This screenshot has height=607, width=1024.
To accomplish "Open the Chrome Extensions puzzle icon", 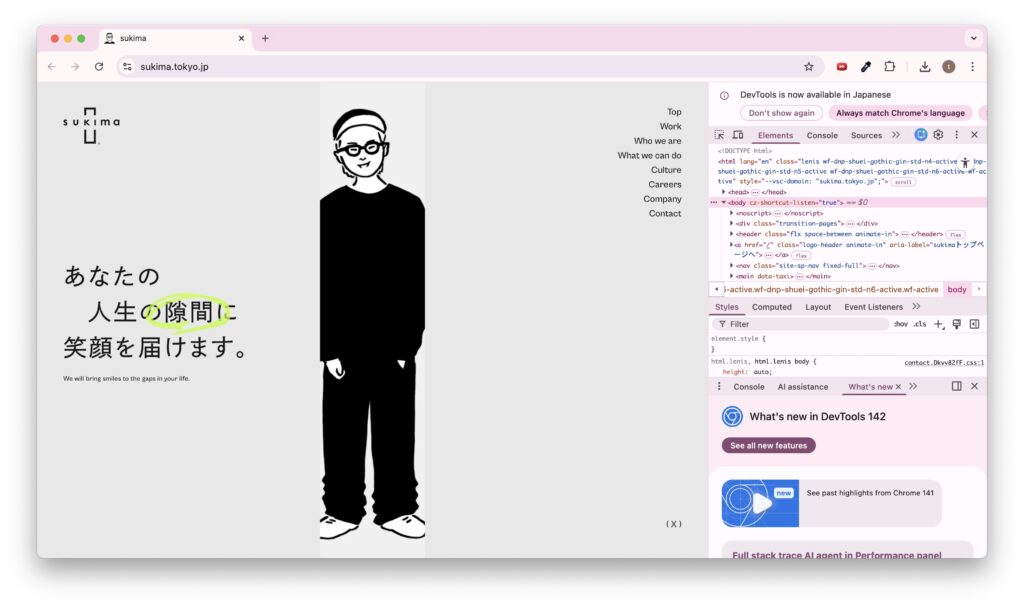I will coord(889,67).
